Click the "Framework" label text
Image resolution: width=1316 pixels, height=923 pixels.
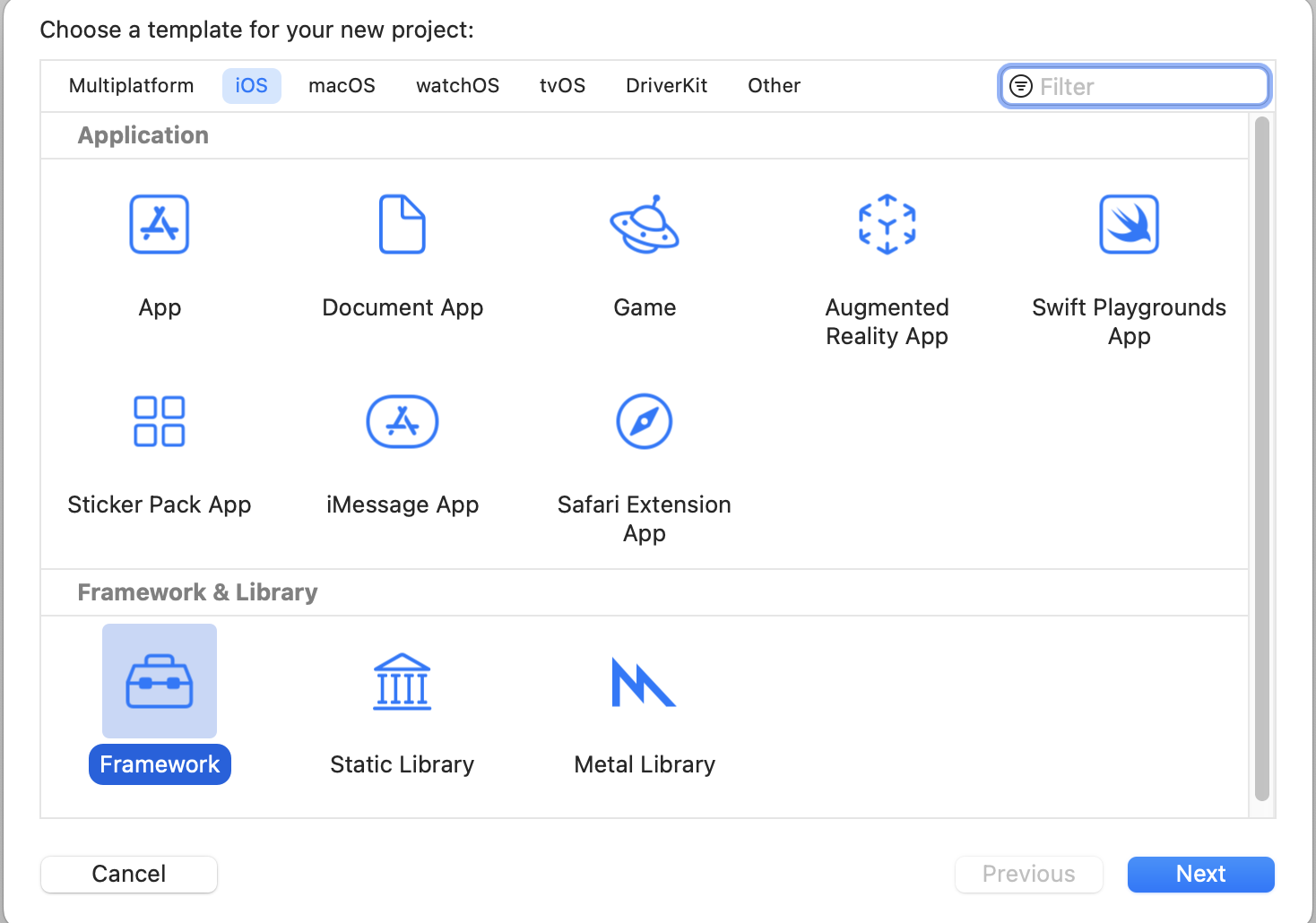point(160,764)
